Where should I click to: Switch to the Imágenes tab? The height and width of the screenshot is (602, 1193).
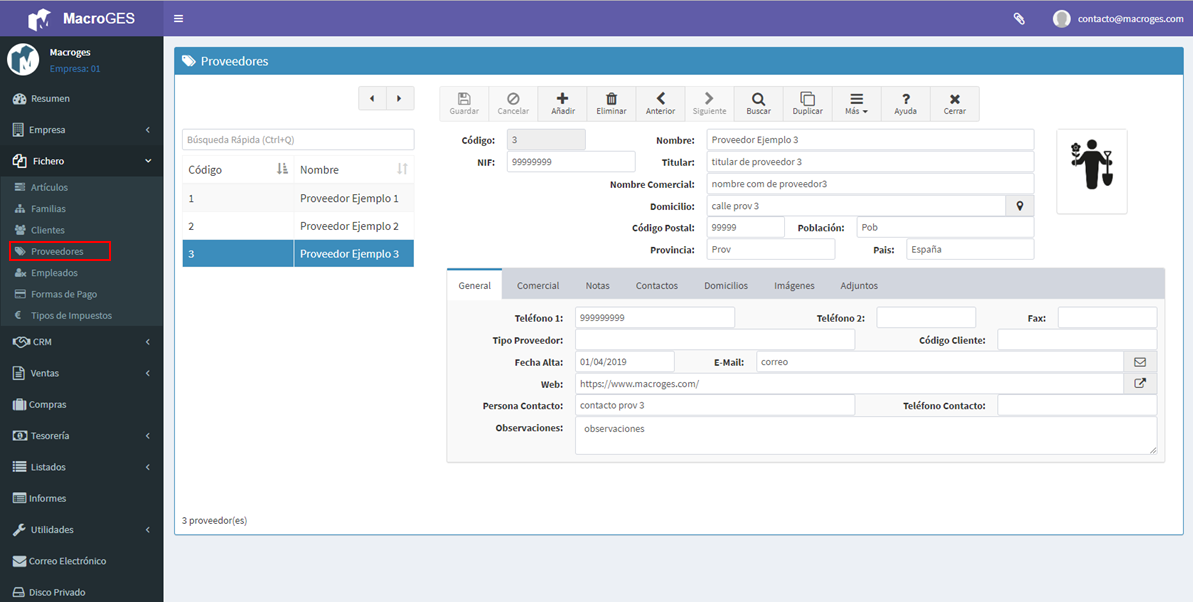point(794,285)
